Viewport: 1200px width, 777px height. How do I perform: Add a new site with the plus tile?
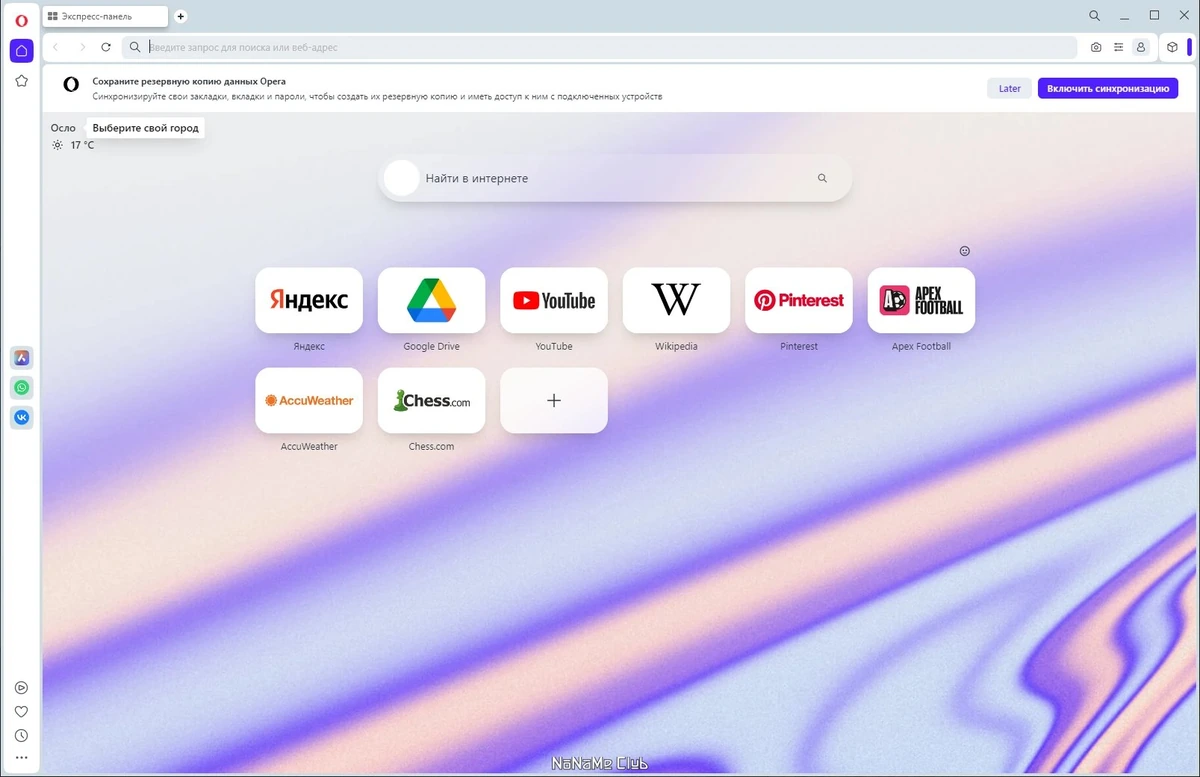coord(554,400)
